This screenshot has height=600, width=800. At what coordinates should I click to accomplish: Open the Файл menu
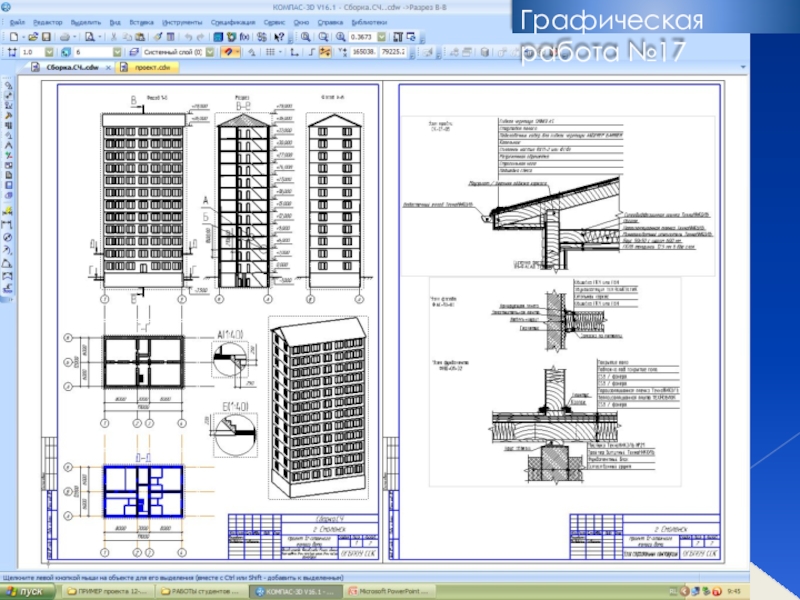17,21
